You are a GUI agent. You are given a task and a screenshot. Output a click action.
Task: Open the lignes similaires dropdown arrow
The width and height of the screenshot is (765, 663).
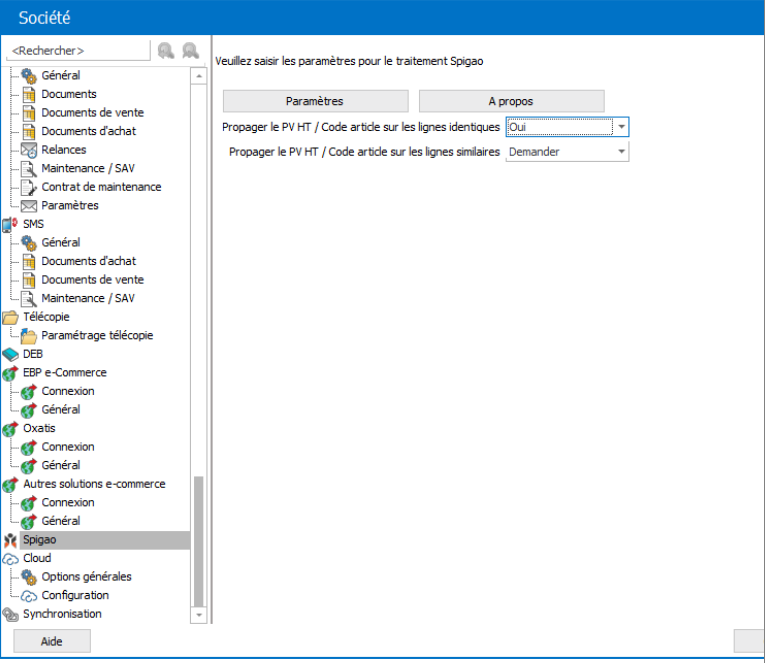(621, 152)
